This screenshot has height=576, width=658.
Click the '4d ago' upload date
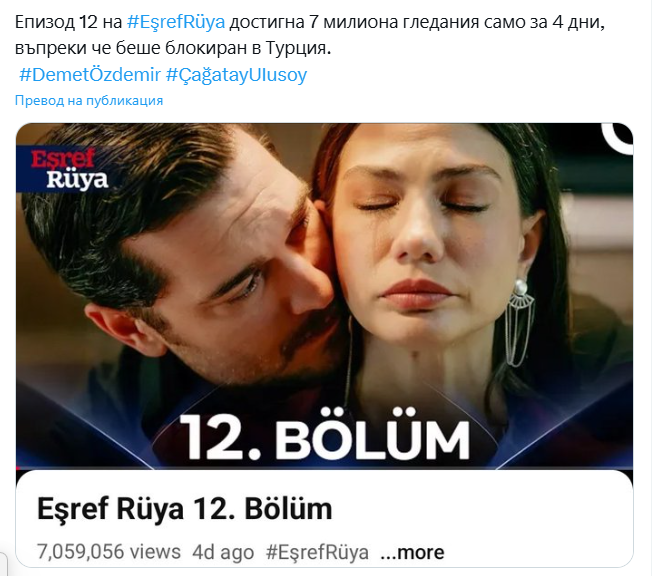pyautogui.click(x=223, y=553)
